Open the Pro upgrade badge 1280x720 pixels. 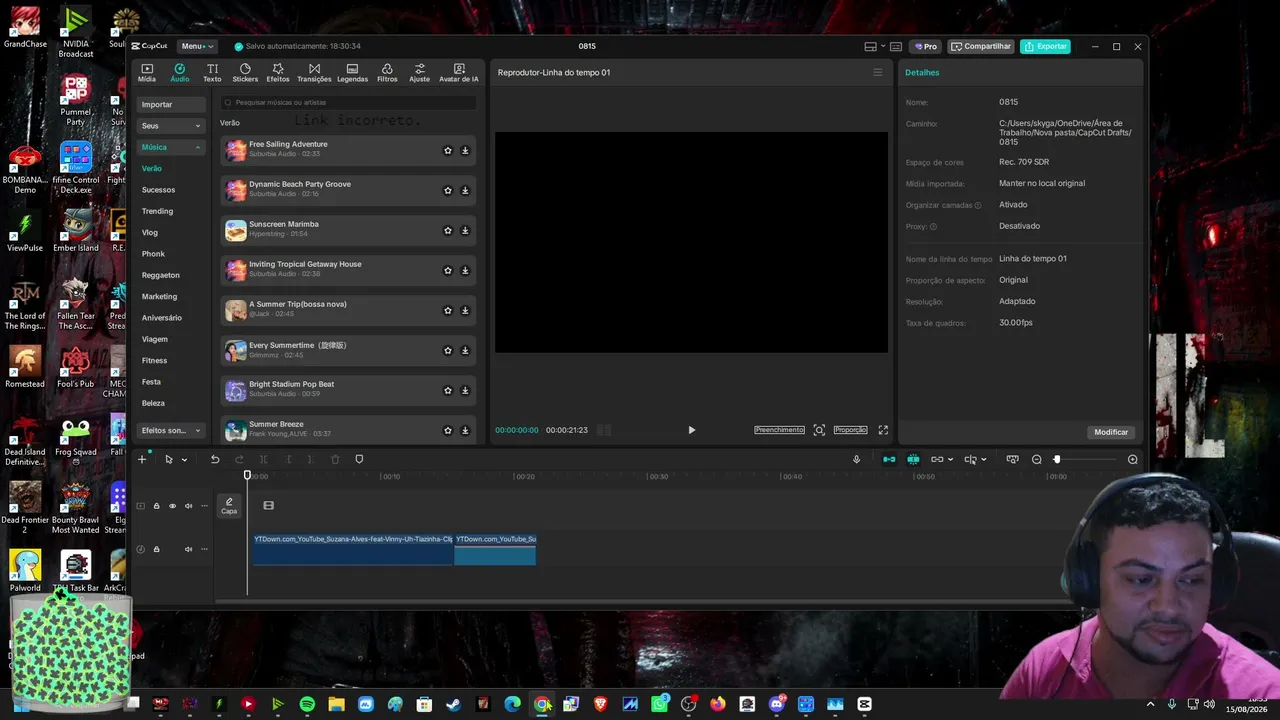pyautogui.click(x=925, y=46)
